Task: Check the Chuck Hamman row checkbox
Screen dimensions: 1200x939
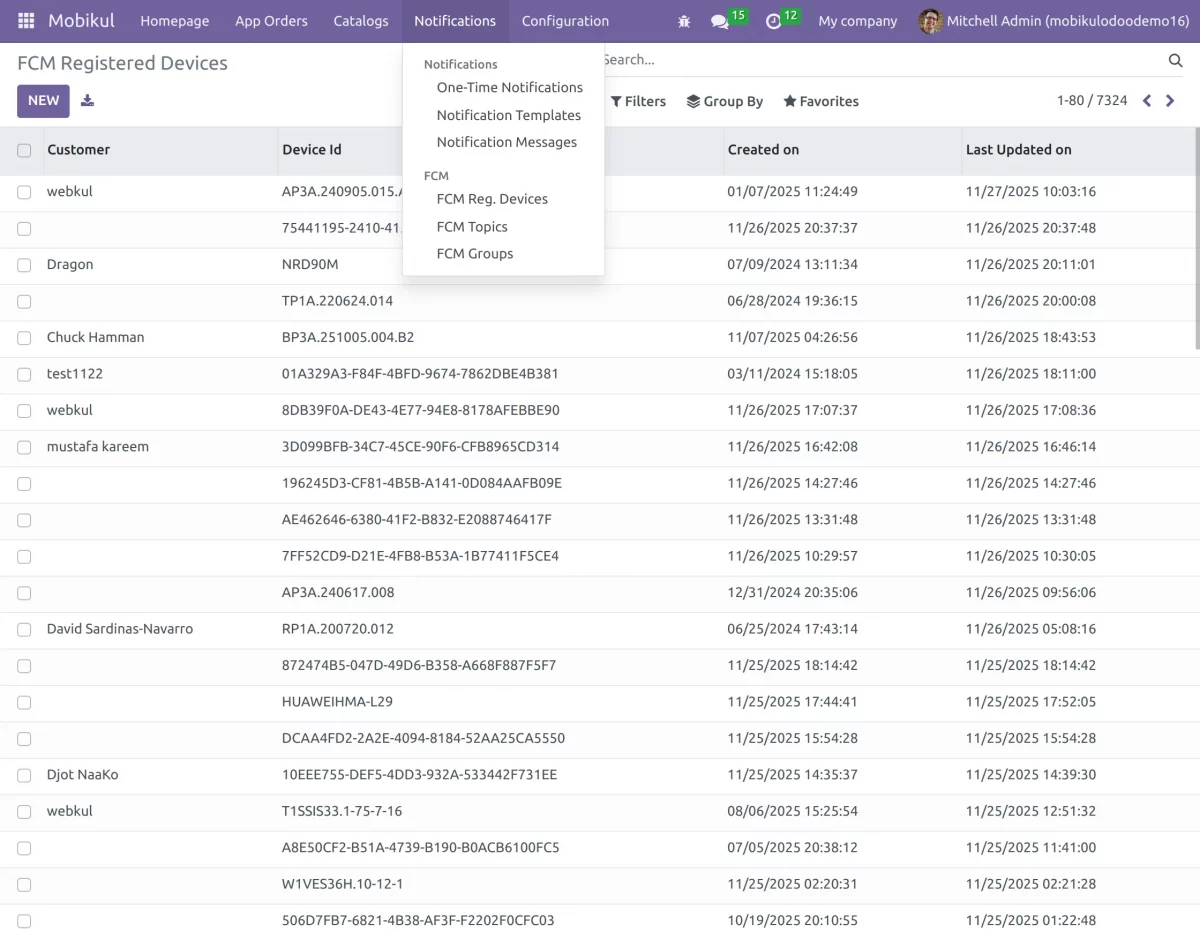Action: [24, 338]
